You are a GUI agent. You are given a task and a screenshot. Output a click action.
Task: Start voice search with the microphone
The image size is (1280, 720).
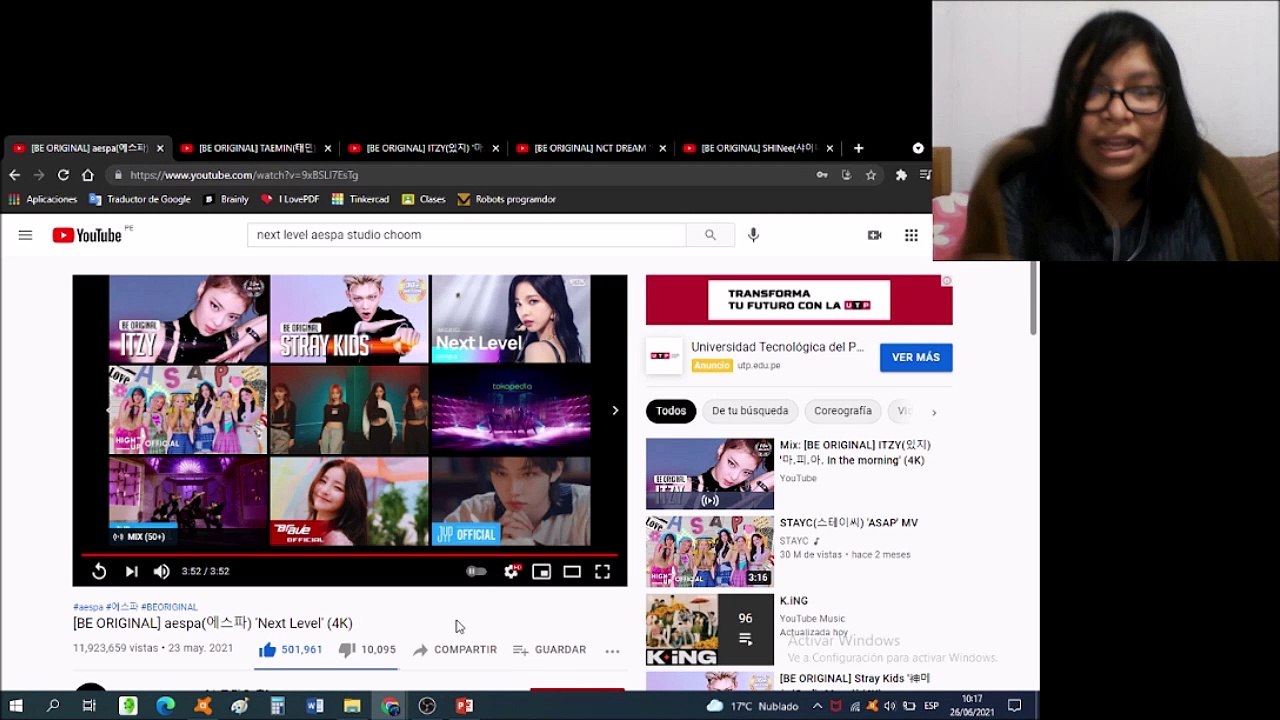pos(753,235)
